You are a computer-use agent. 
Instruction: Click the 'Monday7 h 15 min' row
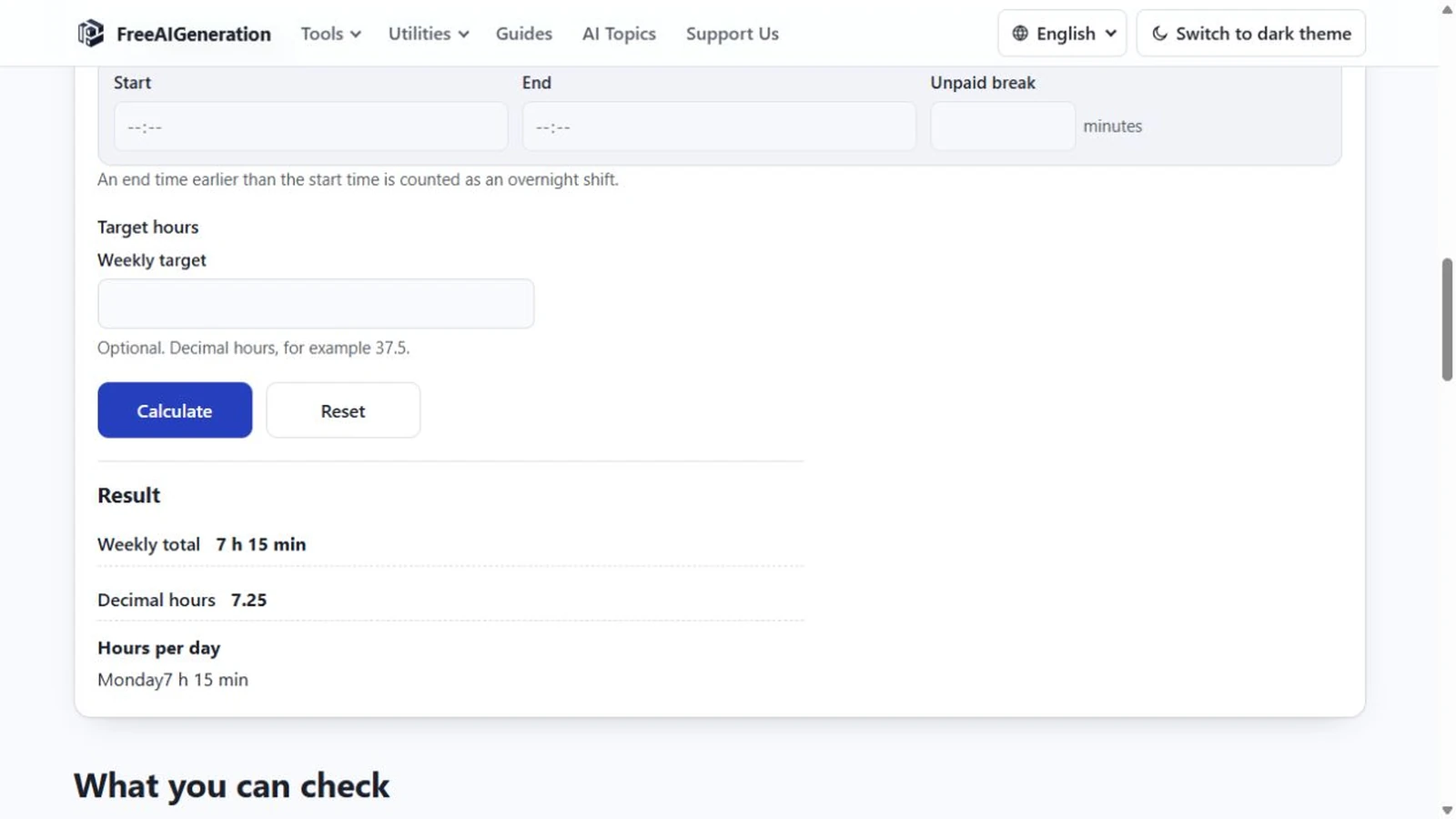point(173,680)
